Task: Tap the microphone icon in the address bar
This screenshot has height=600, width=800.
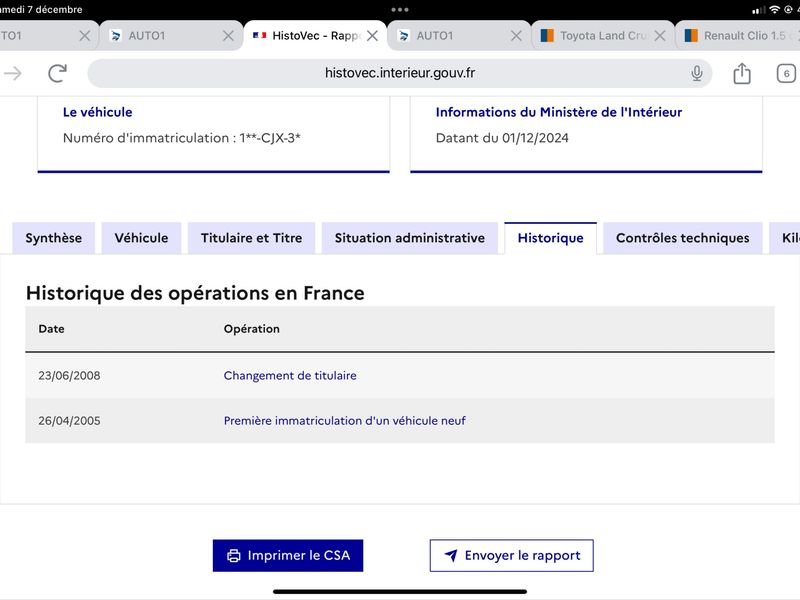Action: pos(696,73)
